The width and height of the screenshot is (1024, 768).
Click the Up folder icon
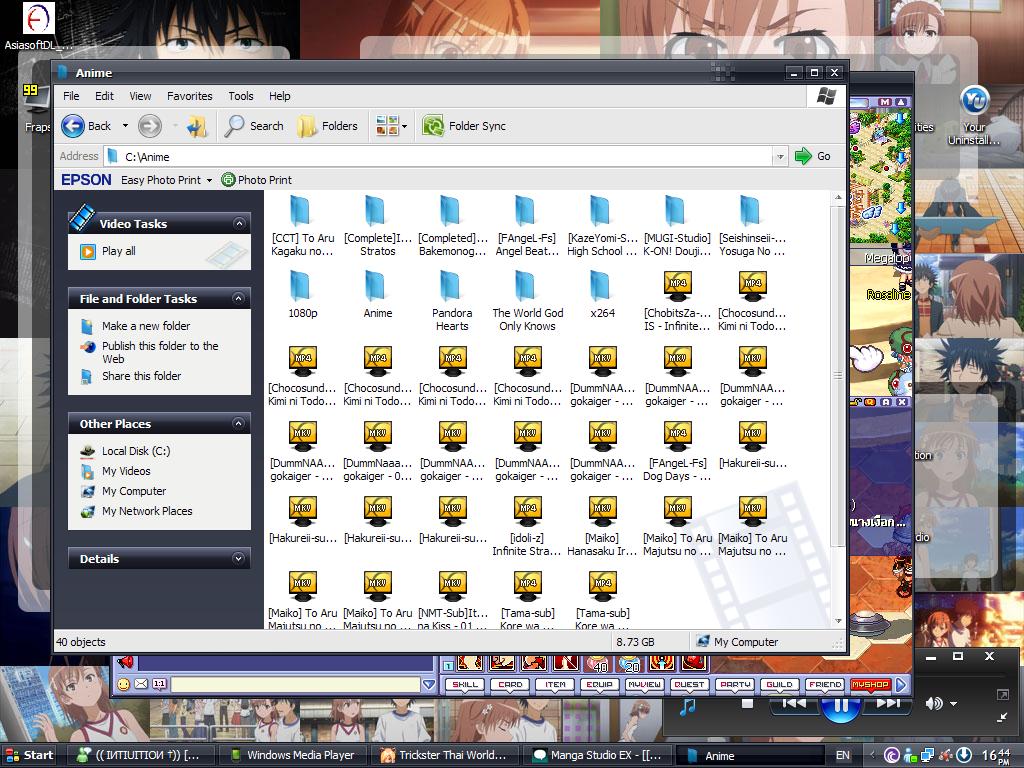tap(197, 126)
